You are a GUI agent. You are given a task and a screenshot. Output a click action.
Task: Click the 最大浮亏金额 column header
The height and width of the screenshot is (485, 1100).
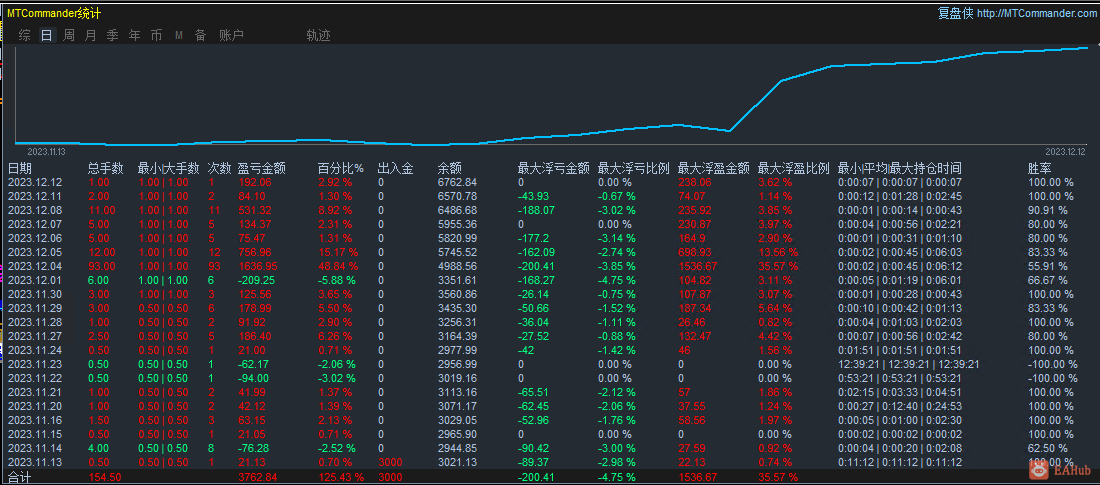coord(553,168)
